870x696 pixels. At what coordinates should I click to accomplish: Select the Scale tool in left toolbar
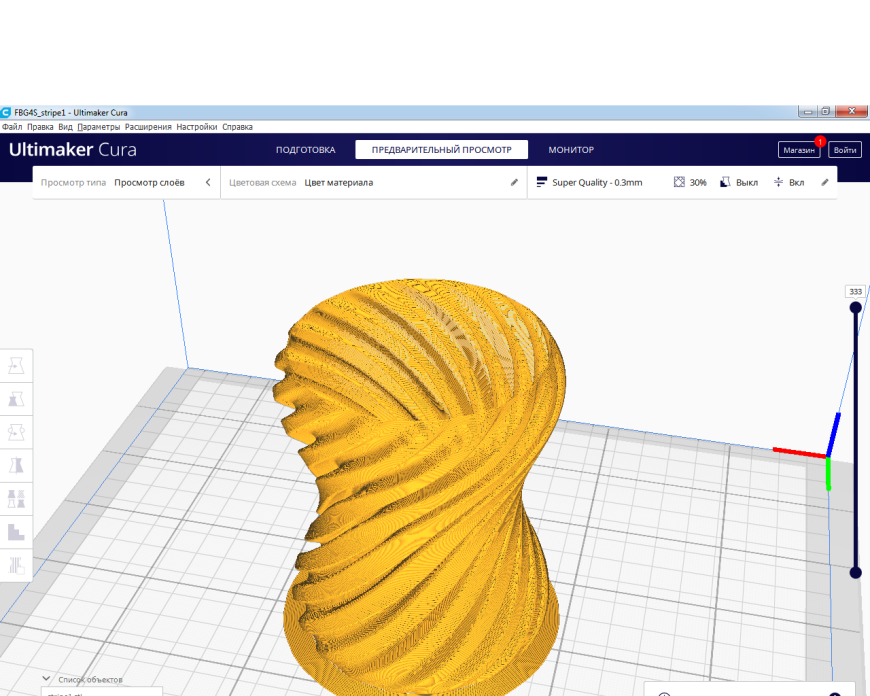tap(16, 399)
